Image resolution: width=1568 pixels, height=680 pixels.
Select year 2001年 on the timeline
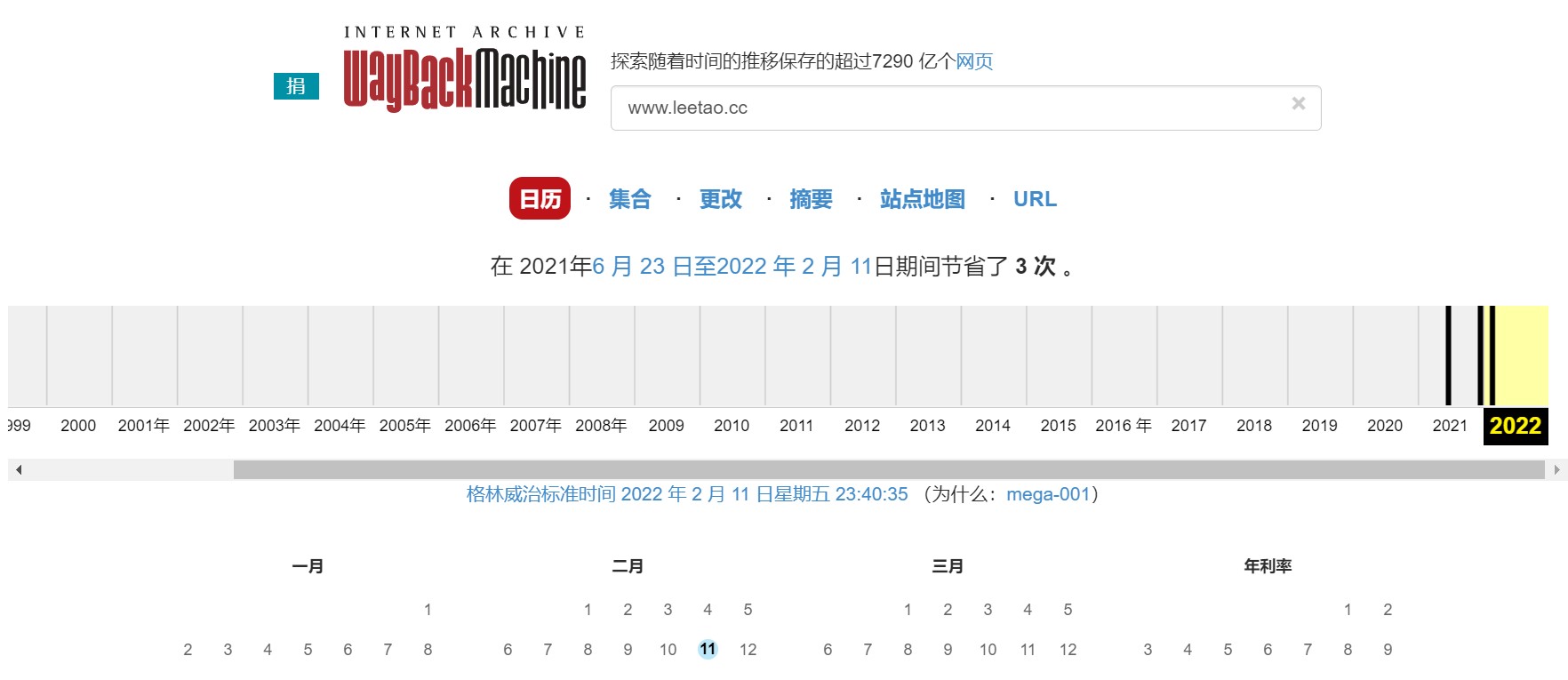click(x=143, y=426)
